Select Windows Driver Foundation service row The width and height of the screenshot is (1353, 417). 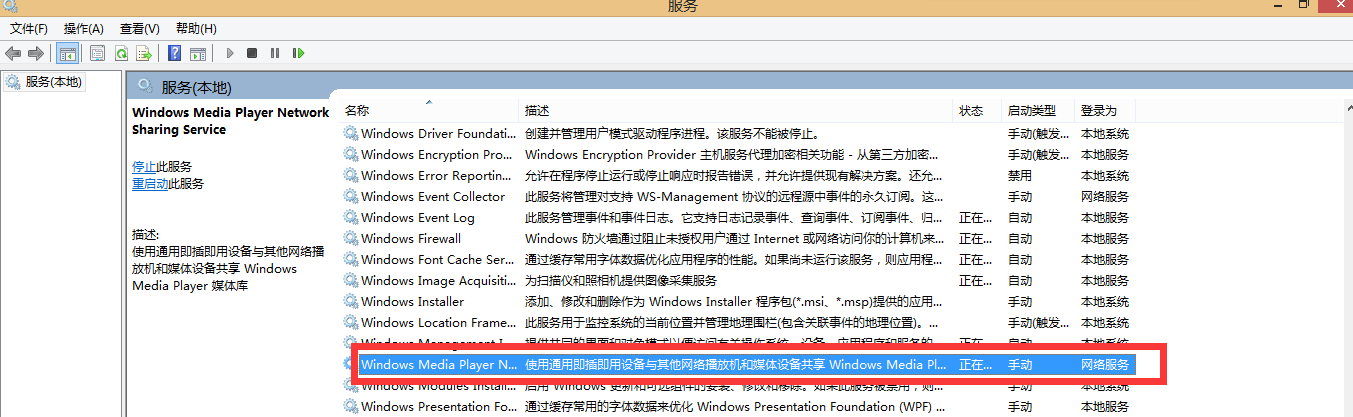pyautogui.click(x=738, y=133)
